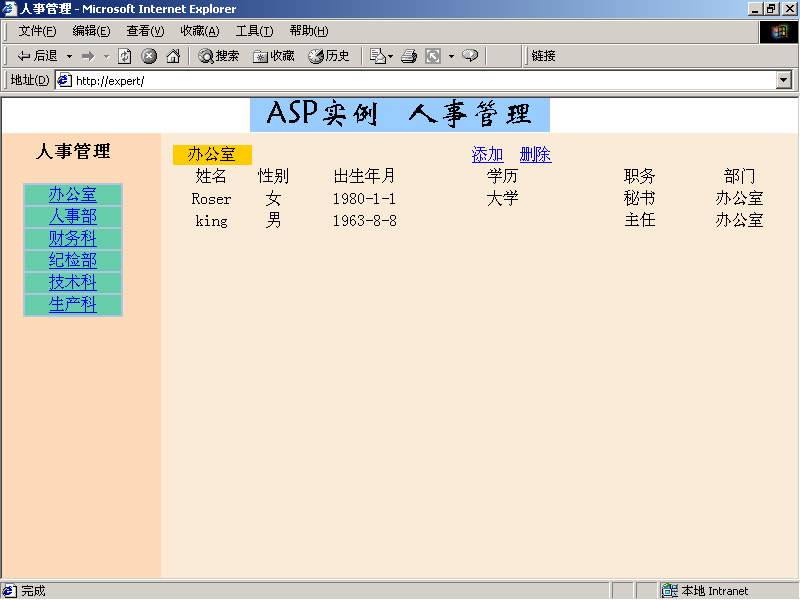Open the 编辑(E) menu
The width and height of the screenshot is (800, 600).
91,31
